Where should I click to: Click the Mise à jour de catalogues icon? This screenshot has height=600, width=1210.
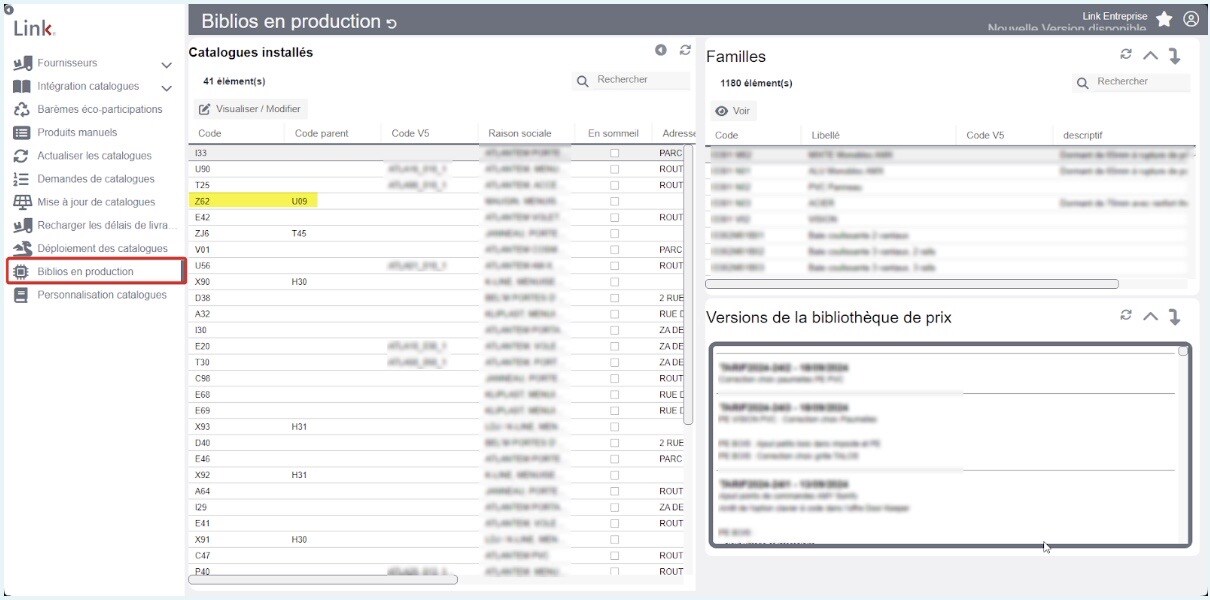coord(21,202)
